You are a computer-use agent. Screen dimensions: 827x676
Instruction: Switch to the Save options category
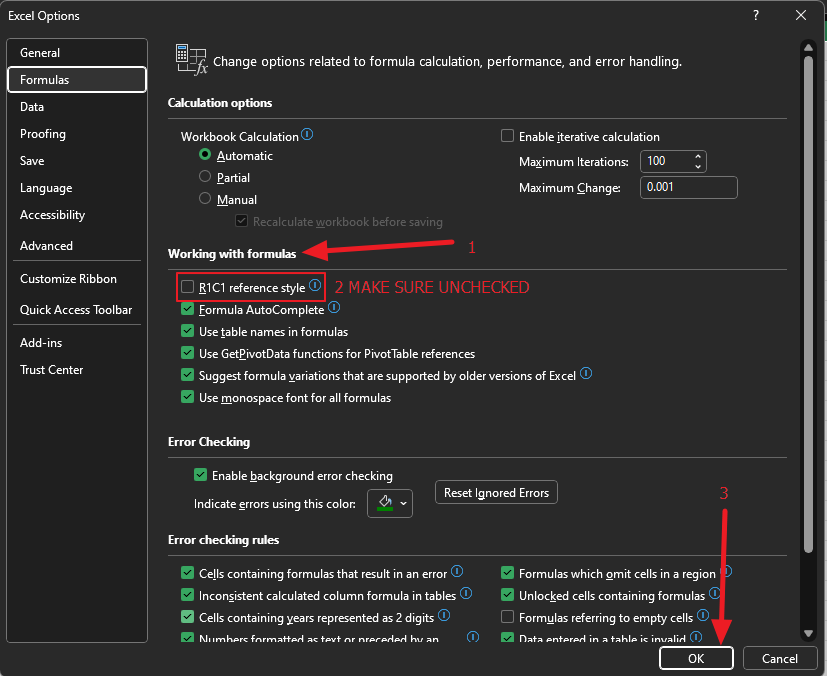point(77,161)
